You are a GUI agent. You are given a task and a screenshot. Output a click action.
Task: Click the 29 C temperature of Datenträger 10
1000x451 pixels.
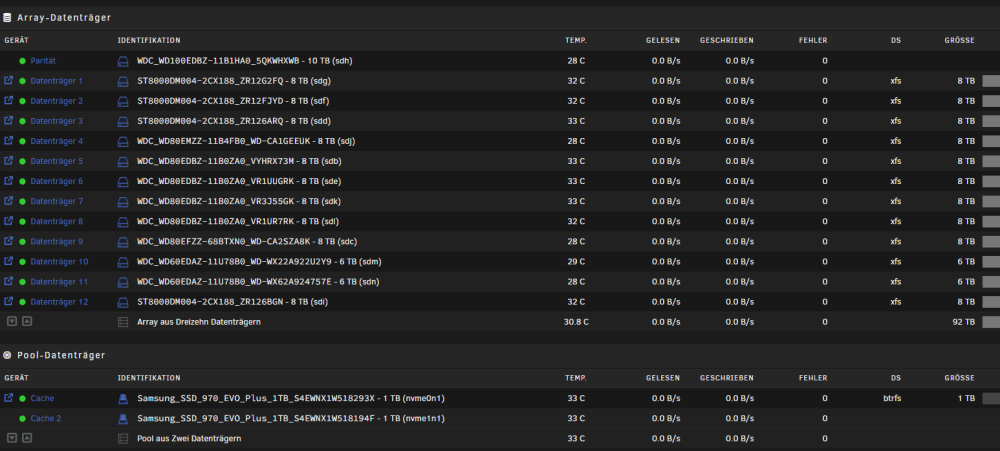click(576, 262)
